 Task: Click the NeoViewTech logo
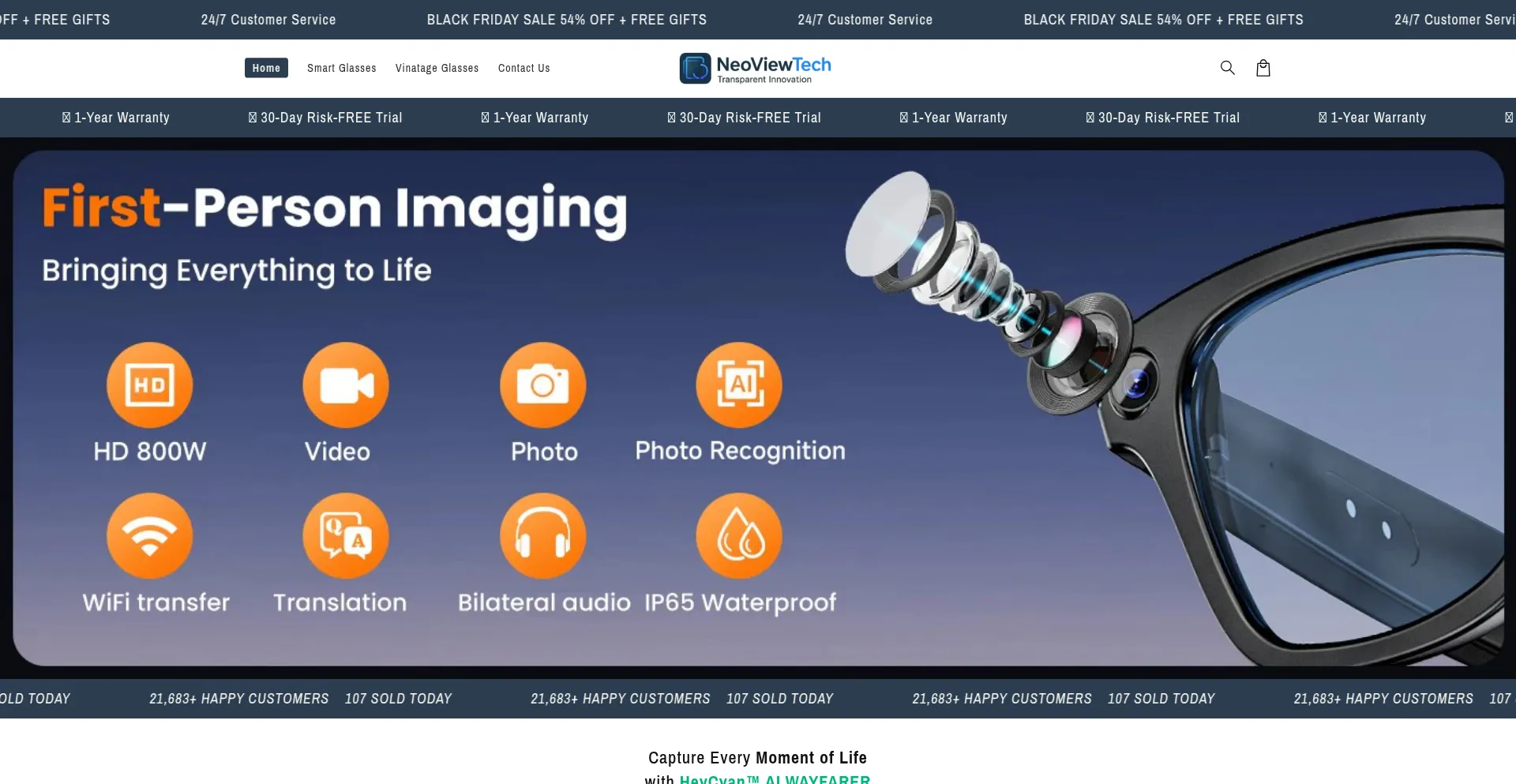click(x=756, y=69)
